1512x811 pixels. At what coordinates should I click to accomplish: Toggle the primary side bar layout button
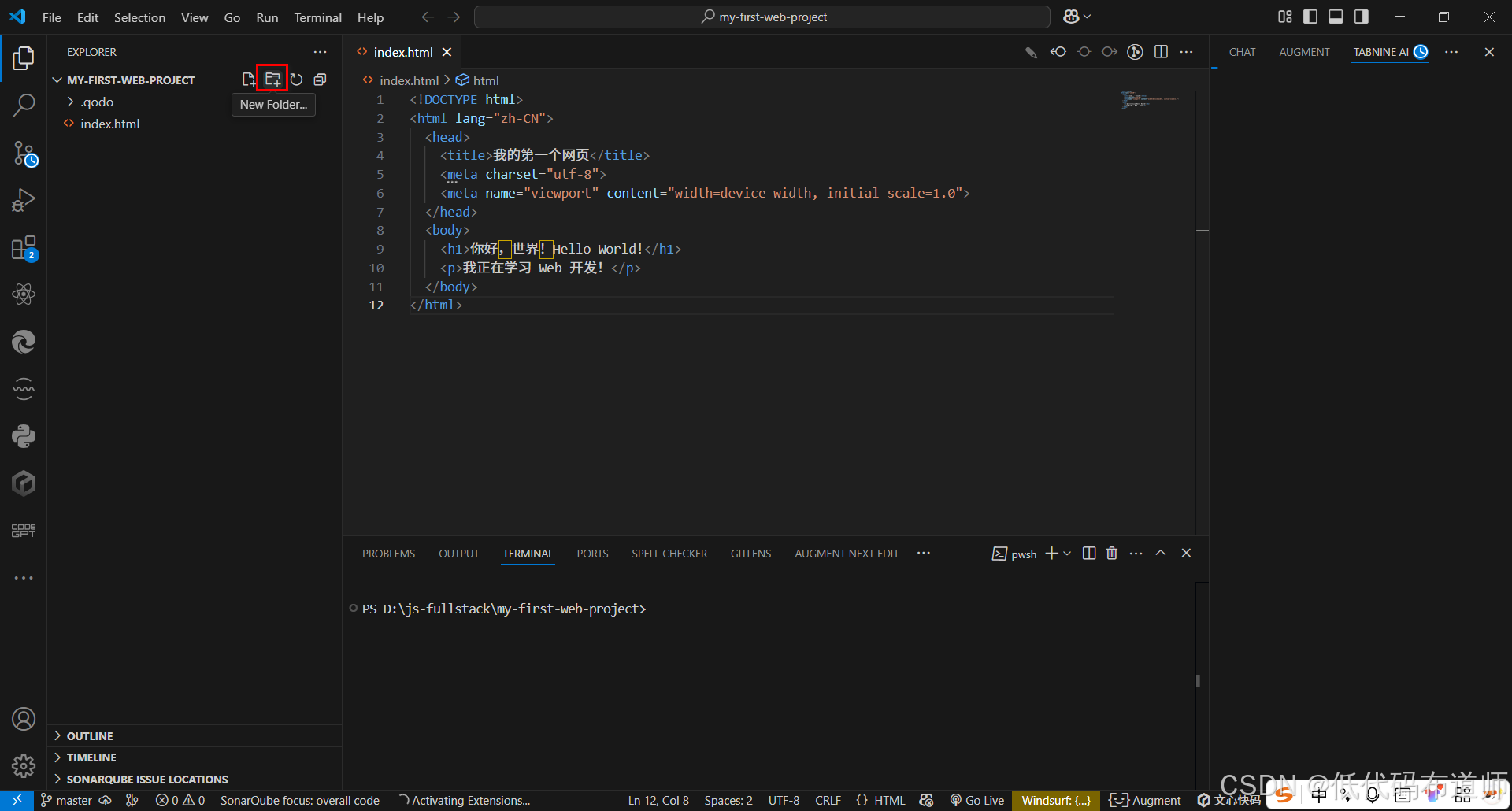[1310, 17]
